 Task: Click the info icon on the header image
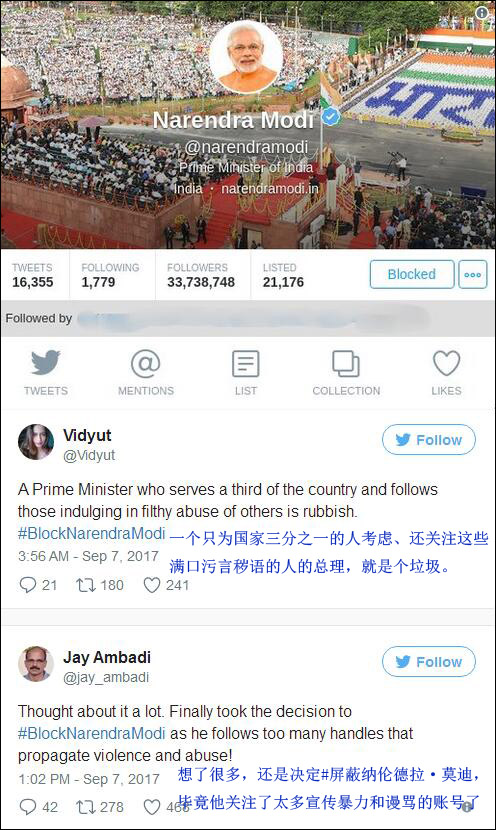pos(482,13)
